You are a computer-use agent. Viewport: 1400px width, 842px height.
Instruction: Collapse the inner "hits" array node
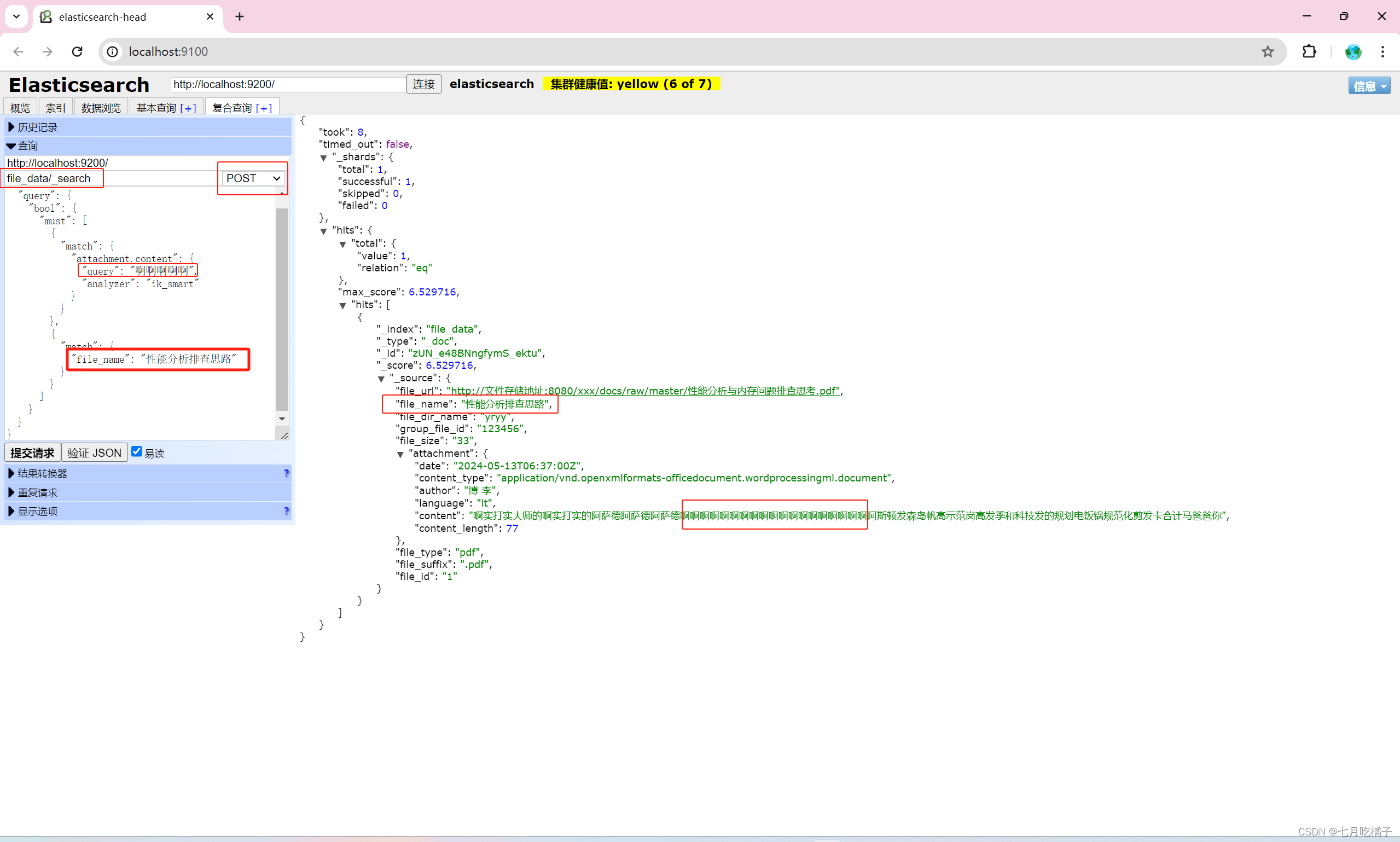tap(342, 305)
